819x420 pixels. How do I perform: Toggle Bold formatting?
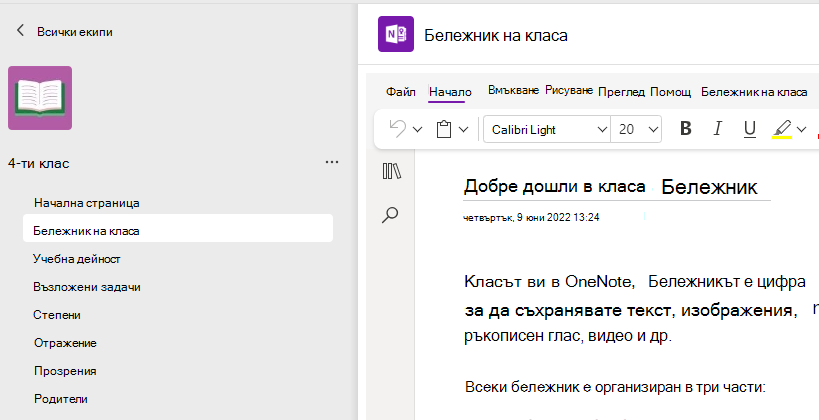686,129
